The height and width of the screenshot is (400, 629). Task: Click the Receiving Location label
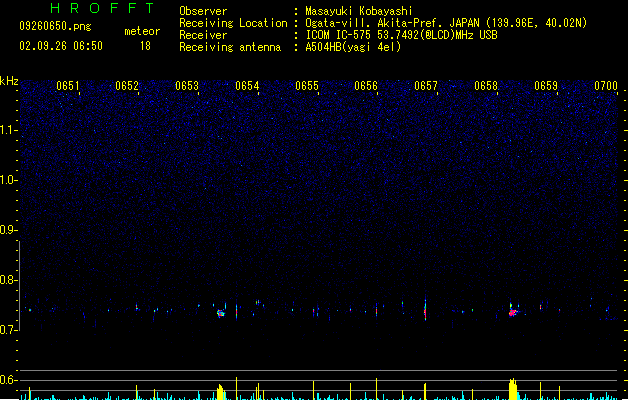click(x=233, y=23)
